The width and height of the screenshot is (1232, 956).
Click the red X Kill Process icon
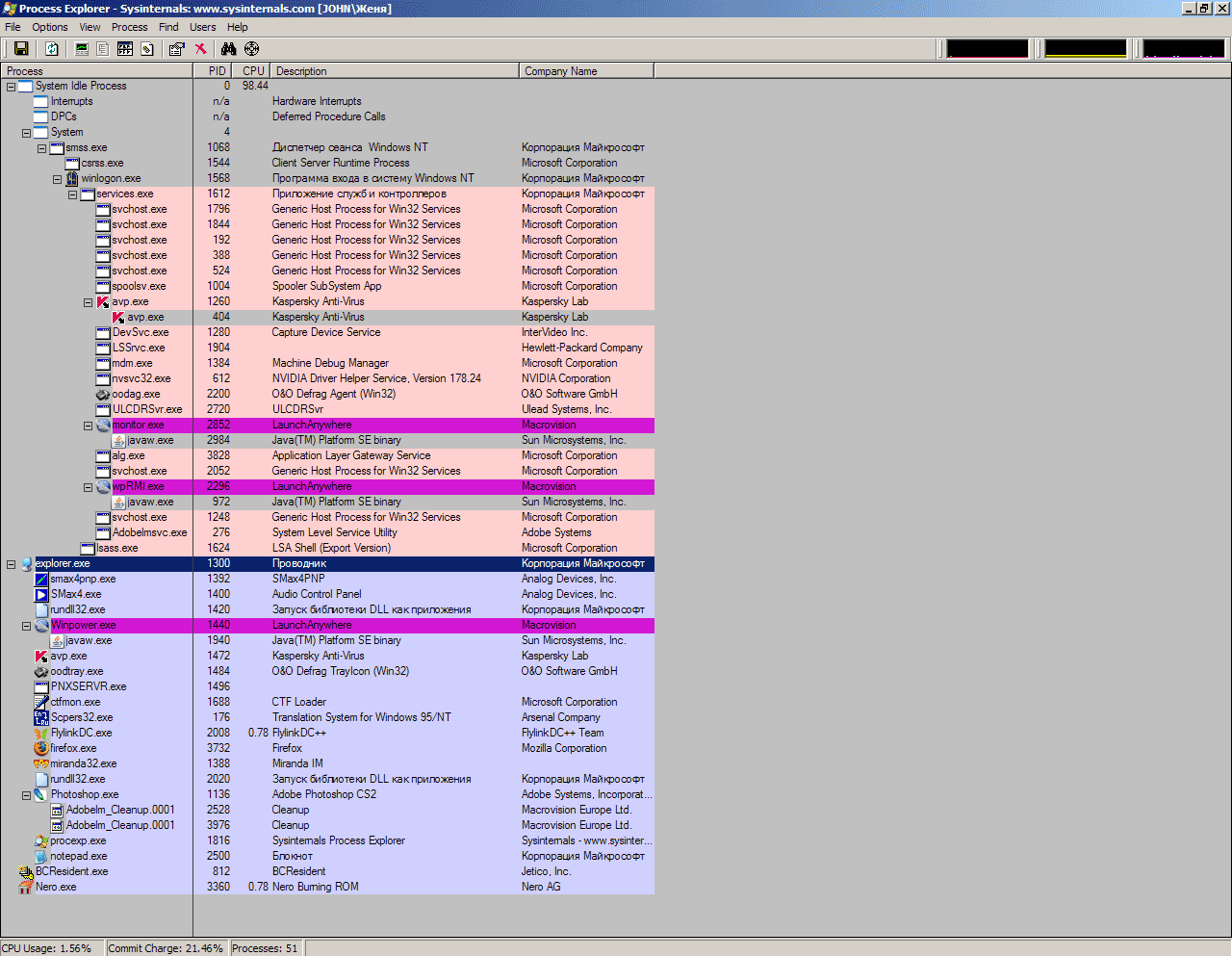tap(200, 49)
